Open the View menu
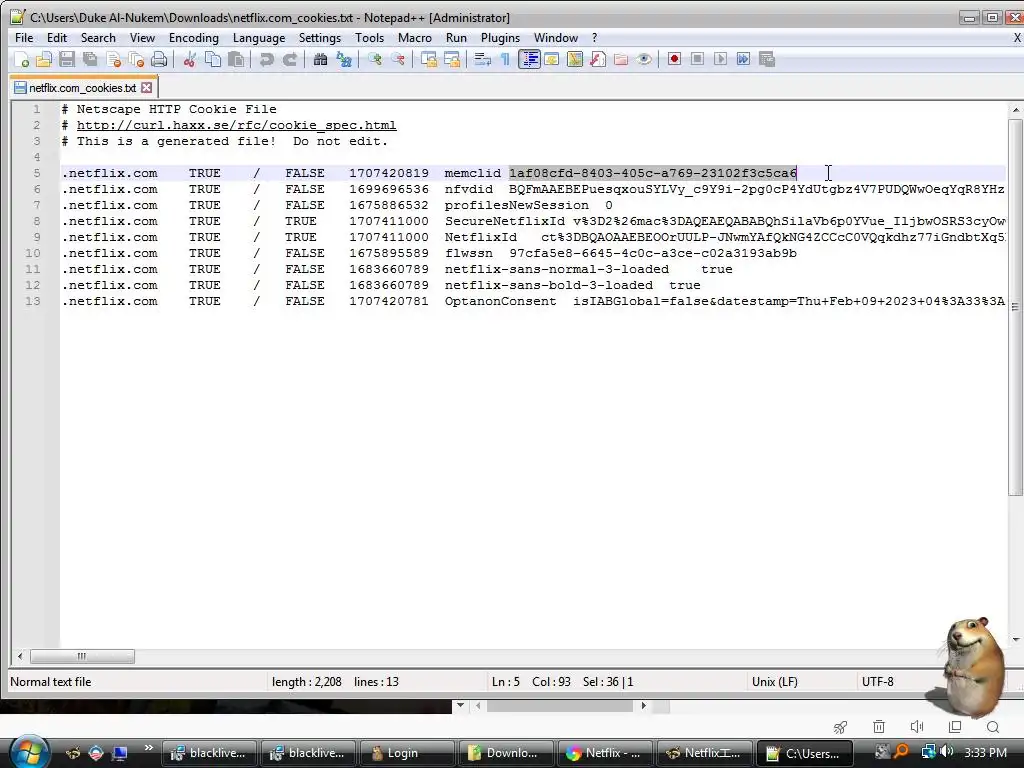Screen dimensions: 1024x768 (142, 38)
